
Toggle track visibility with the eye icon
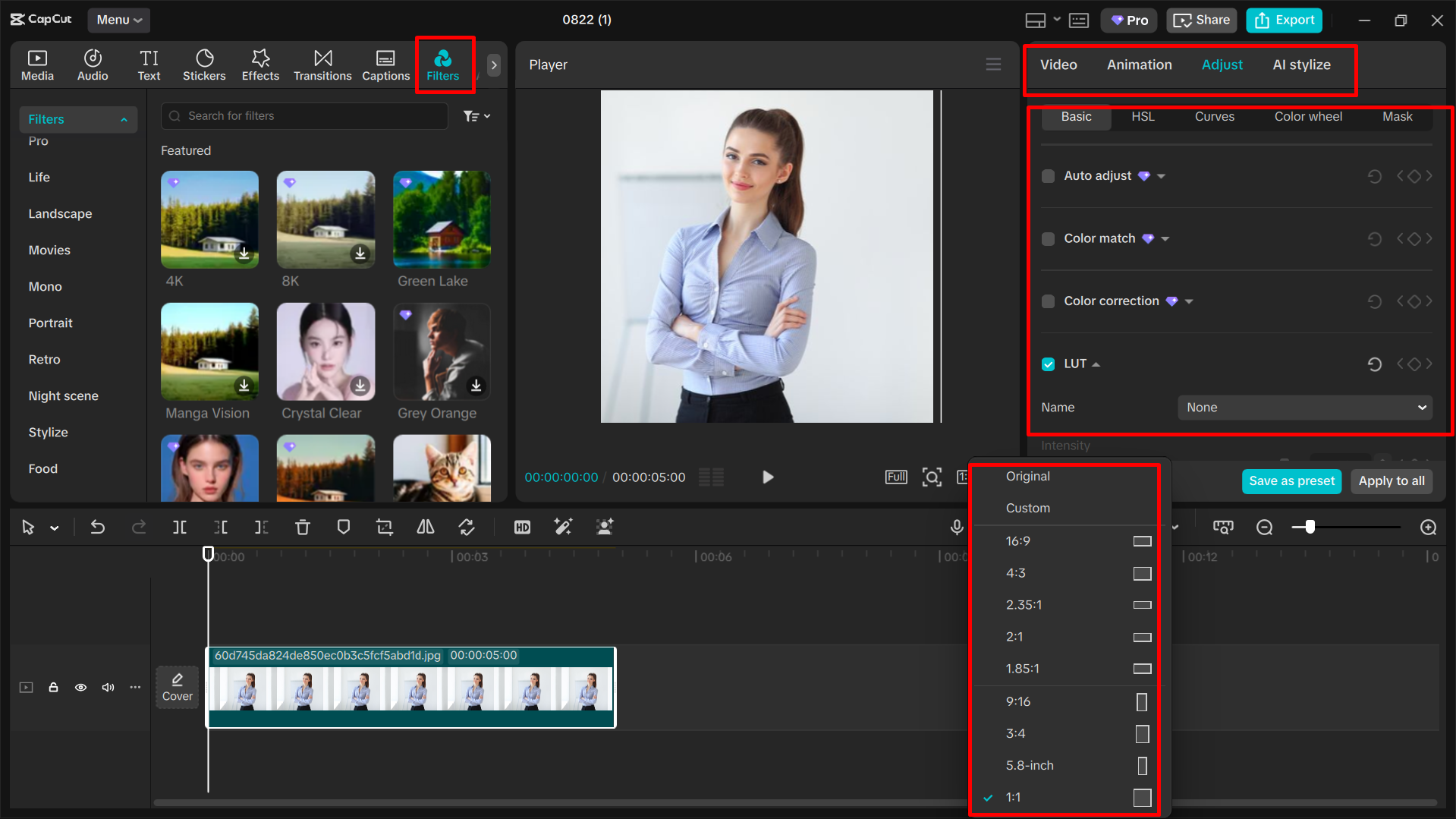pyautogui.click(x=80, y=687)
